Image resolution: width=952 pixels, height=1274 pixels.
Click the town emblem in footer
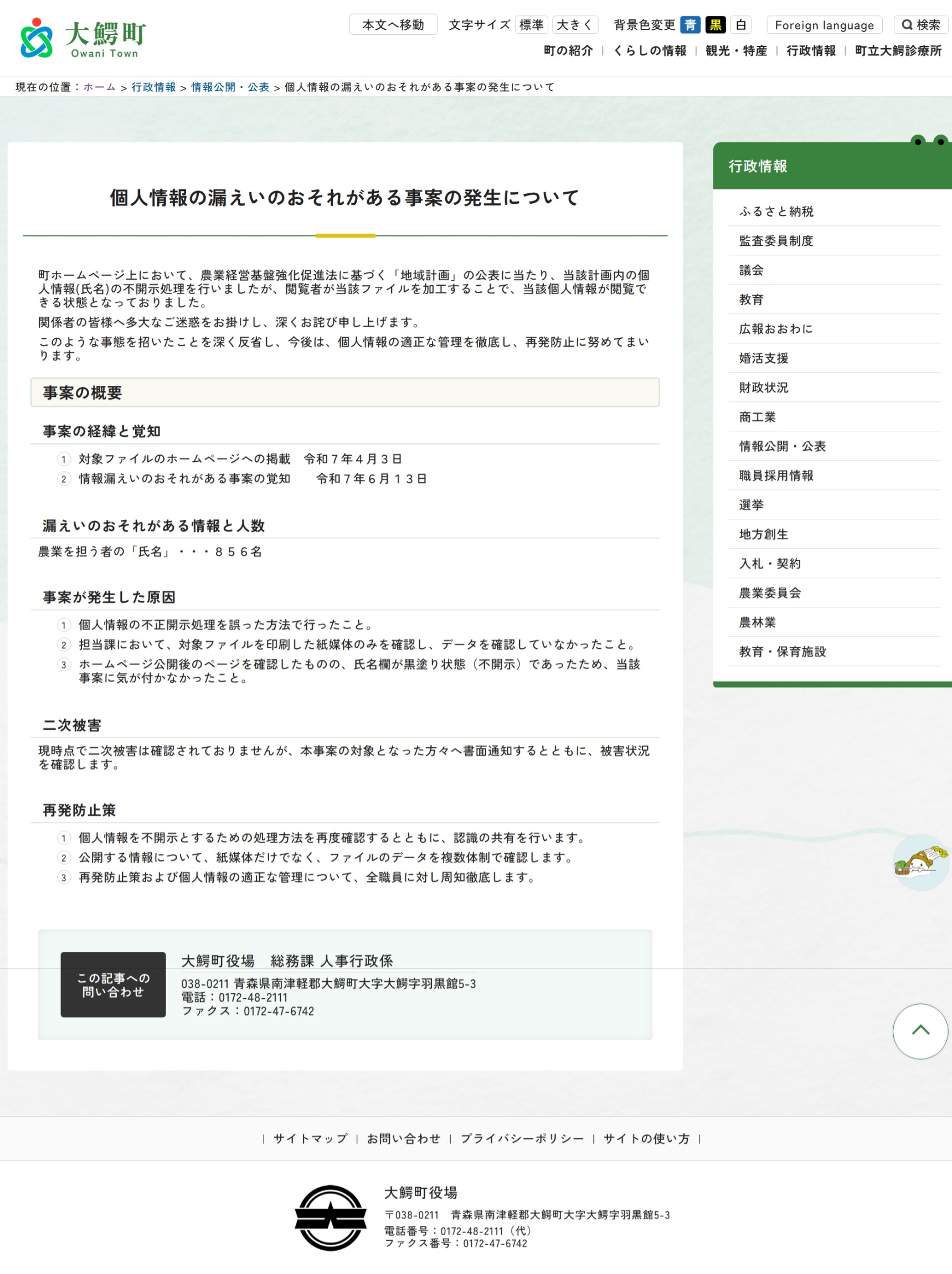click(331, 1218)
